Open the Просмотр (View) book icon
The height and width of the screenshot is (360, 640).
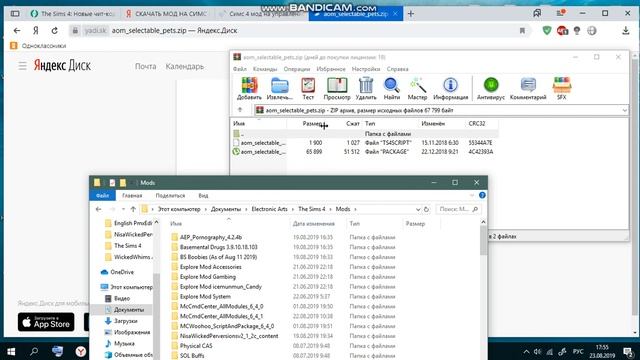pos(337,85)
